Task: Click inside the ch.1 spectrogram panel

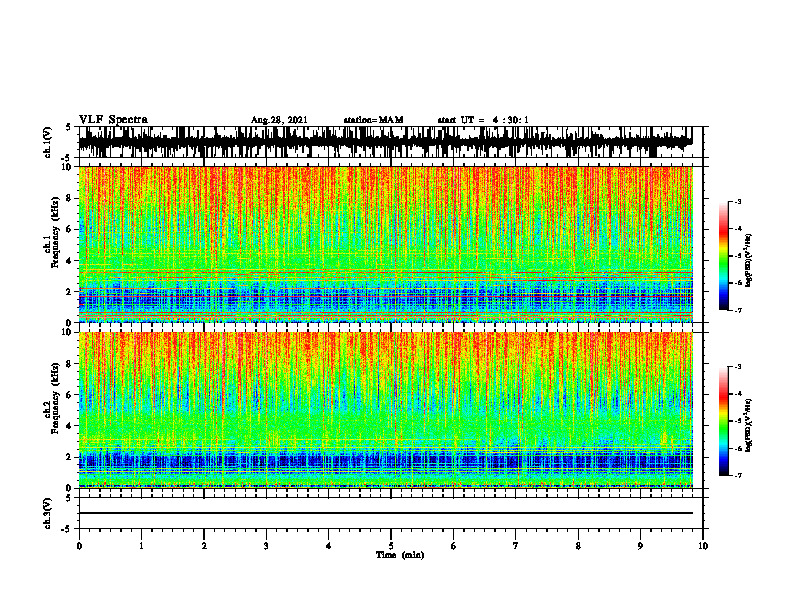Action: pyautogui.click(x=385, y=244)
